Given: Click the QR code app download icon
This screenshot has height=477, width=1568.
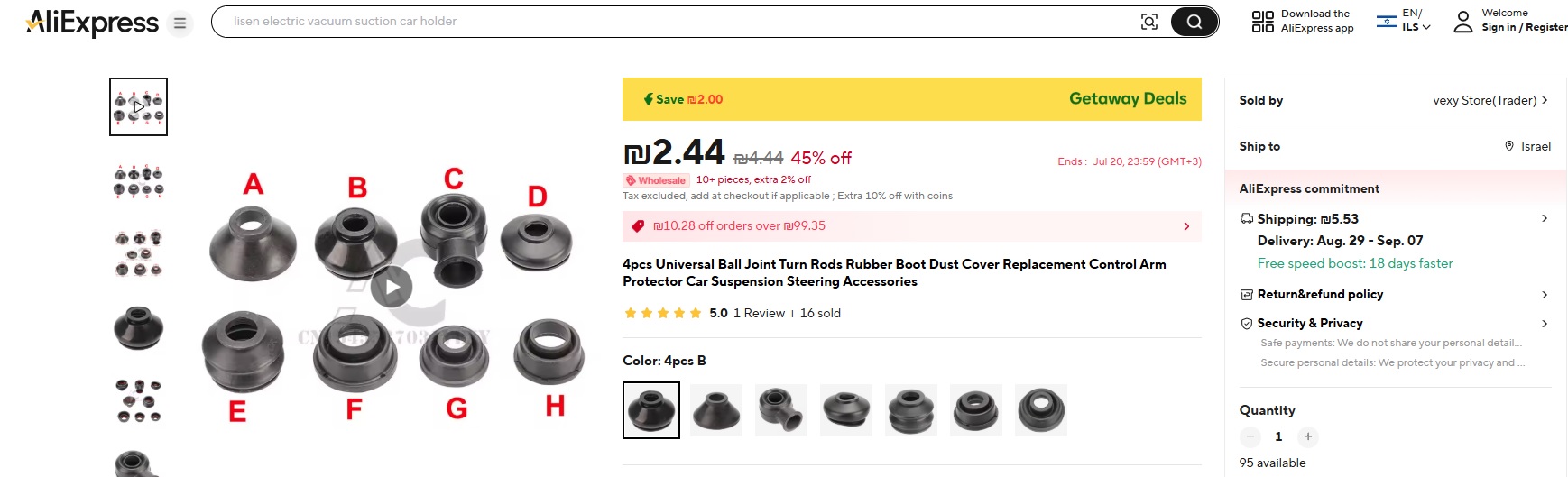Looking at the screenshot, I should (x=1262, y=22).
